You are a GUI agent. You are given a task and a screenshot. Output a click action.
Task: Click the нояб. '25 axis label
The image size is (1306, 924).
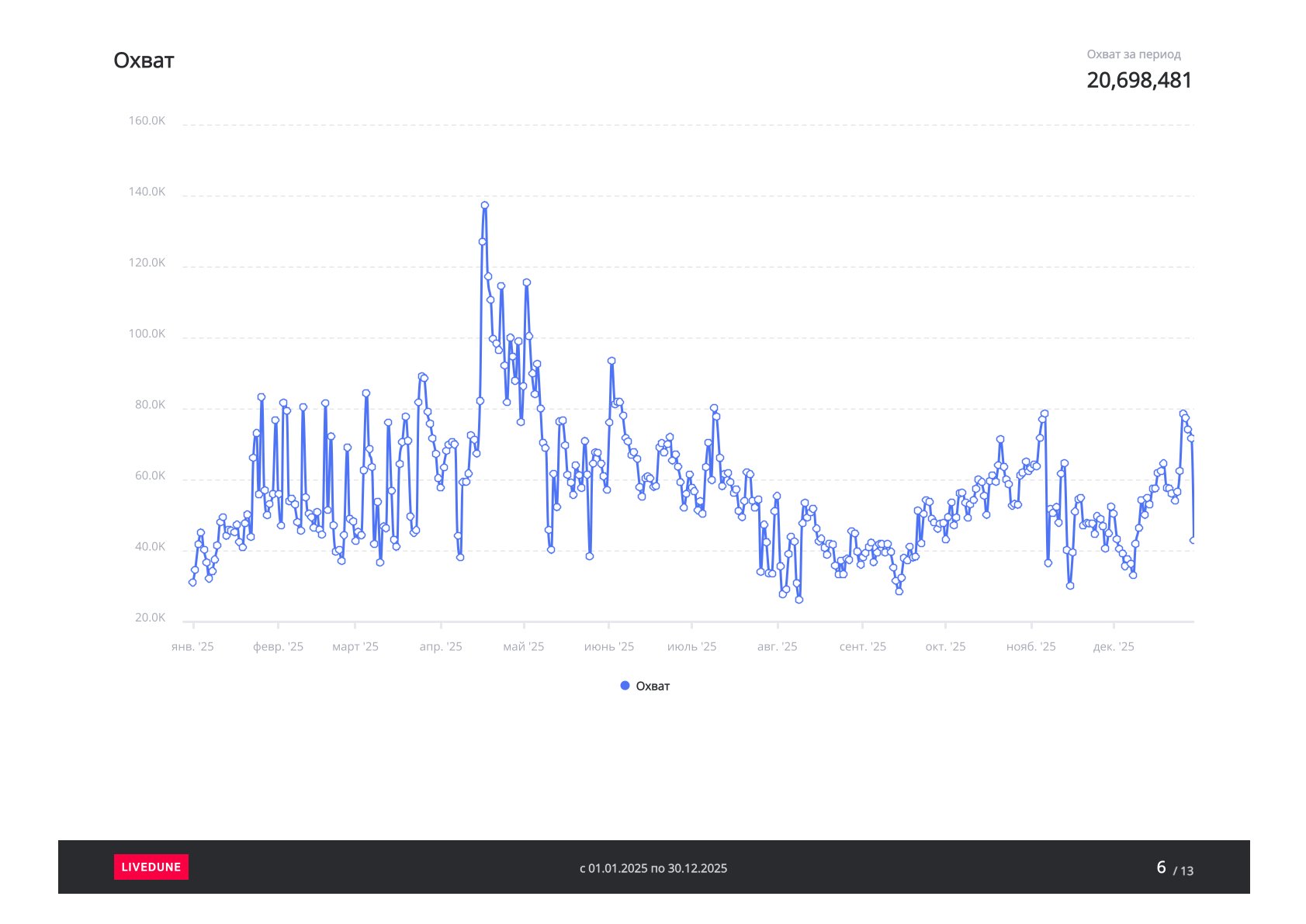coord(1031,646)
